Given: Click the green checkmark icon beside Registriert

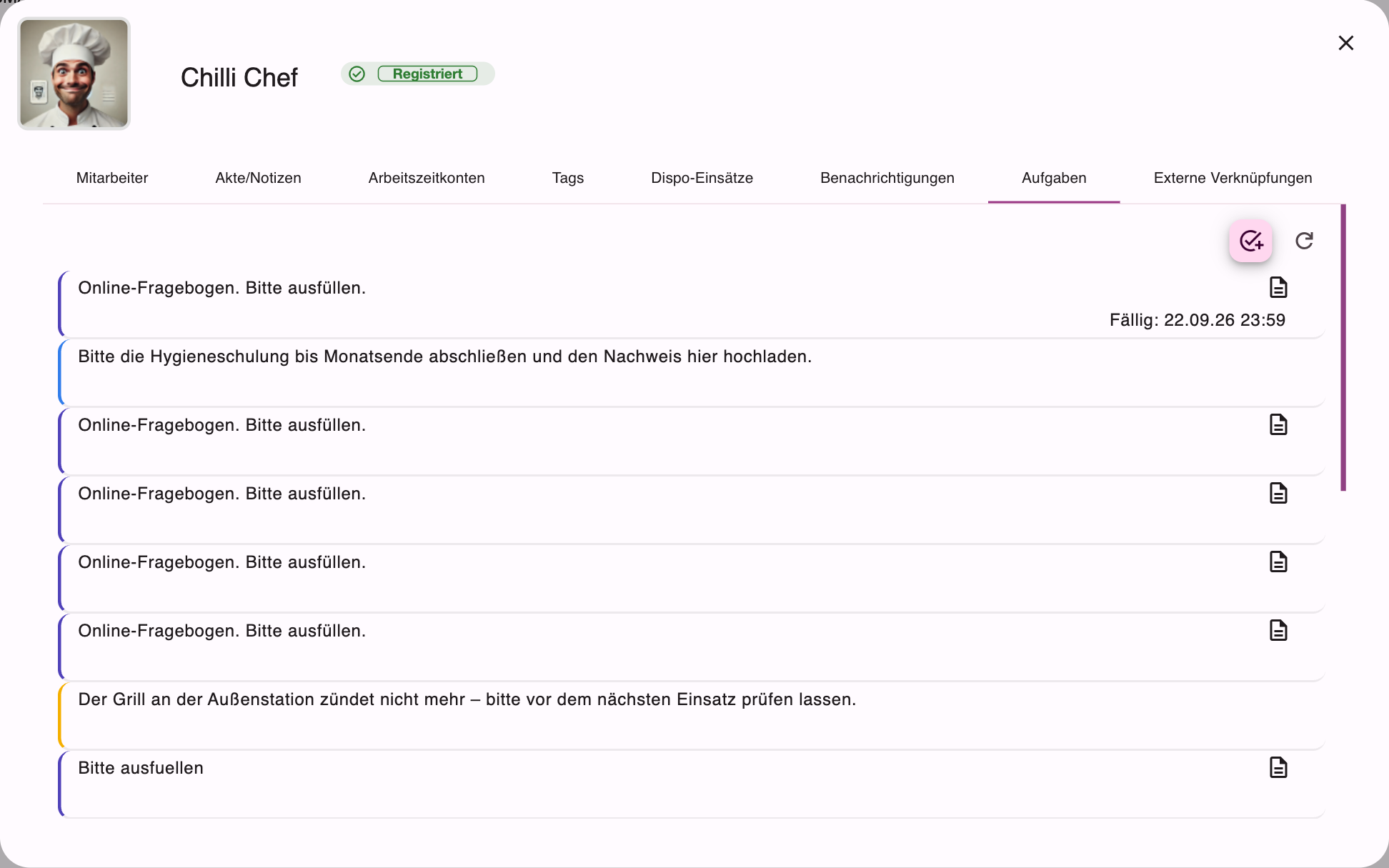Looking at the screenshot, I should click(x=357, y=74).
